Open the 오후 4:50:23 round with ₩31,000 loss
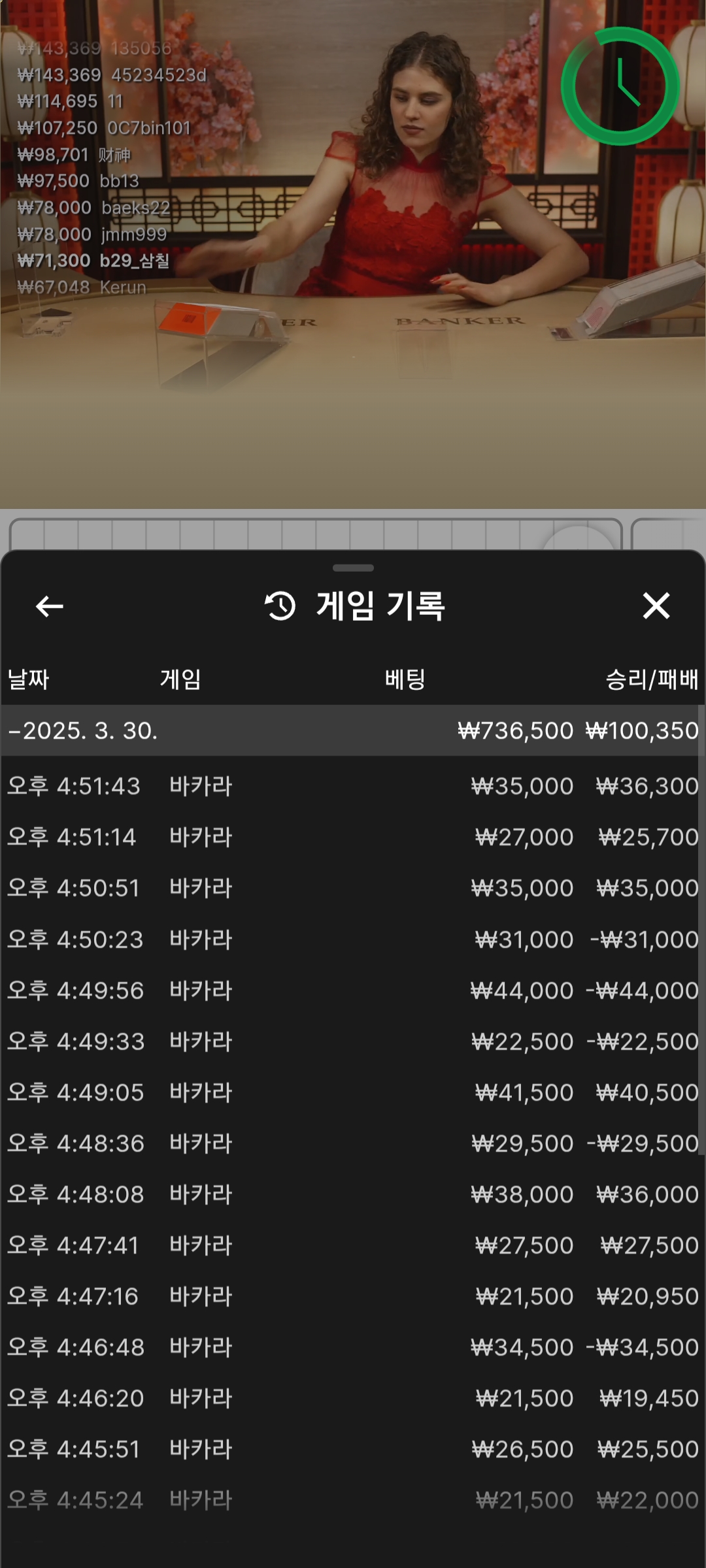This screenshot has height=1568, width=706. click(x=353, y=939)
